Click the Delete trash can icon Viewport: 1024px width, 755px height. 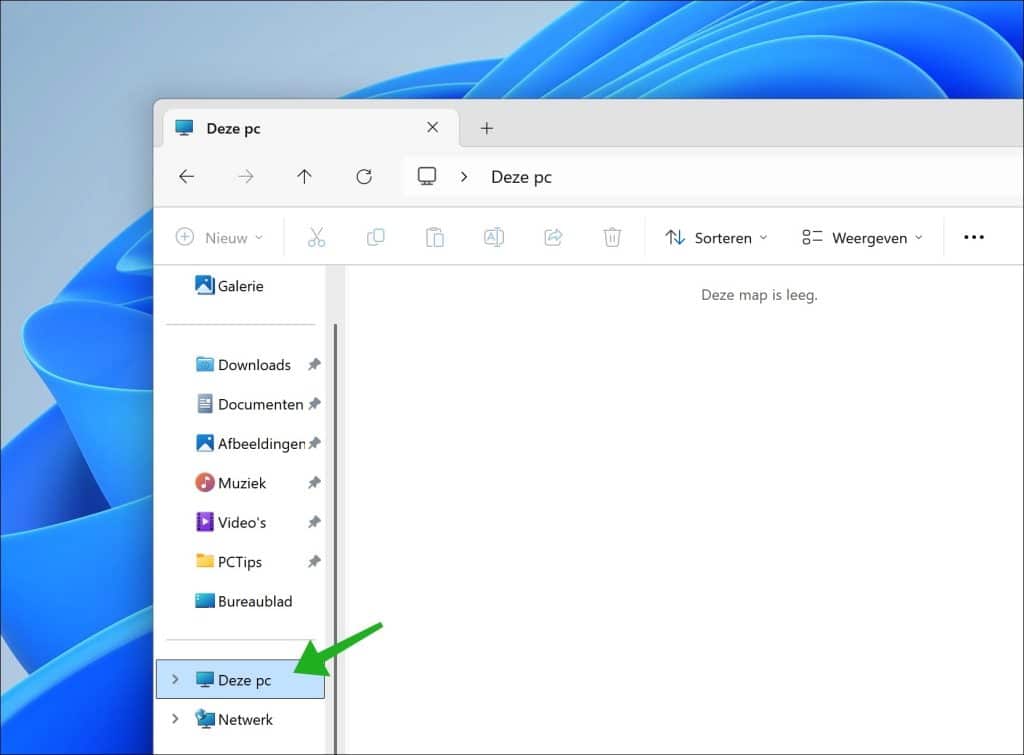tap(612, 238)
